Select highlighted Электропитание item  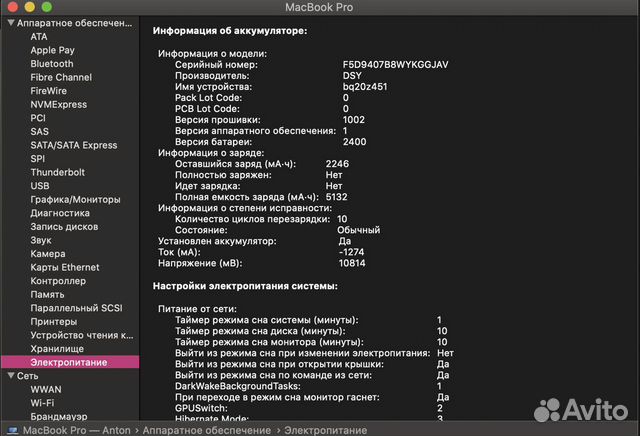point(70,362)
